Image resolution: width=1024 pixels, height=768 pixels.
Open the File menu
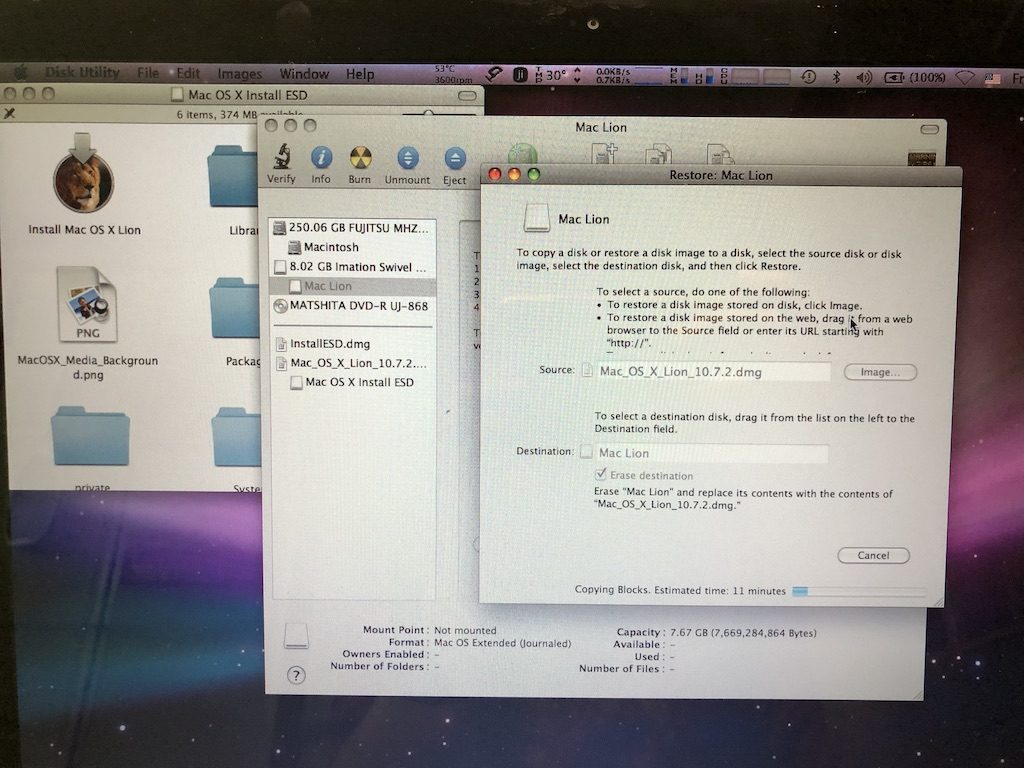(150, 73)
